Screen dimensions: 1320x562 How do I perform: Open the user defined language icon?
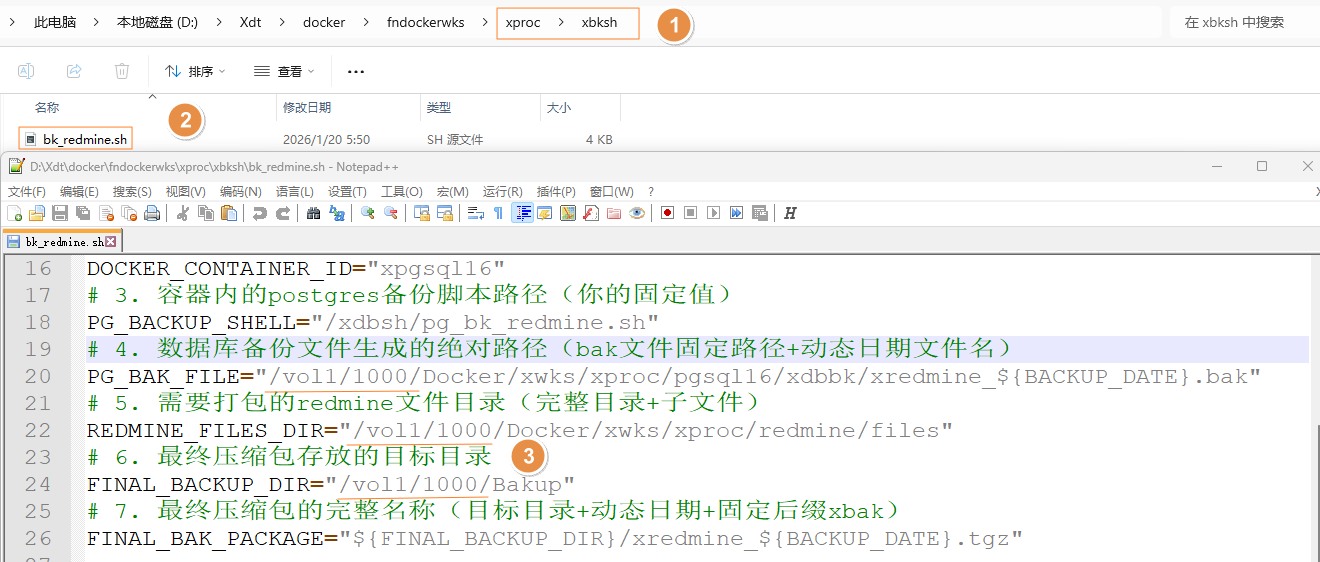coord(545,213)
